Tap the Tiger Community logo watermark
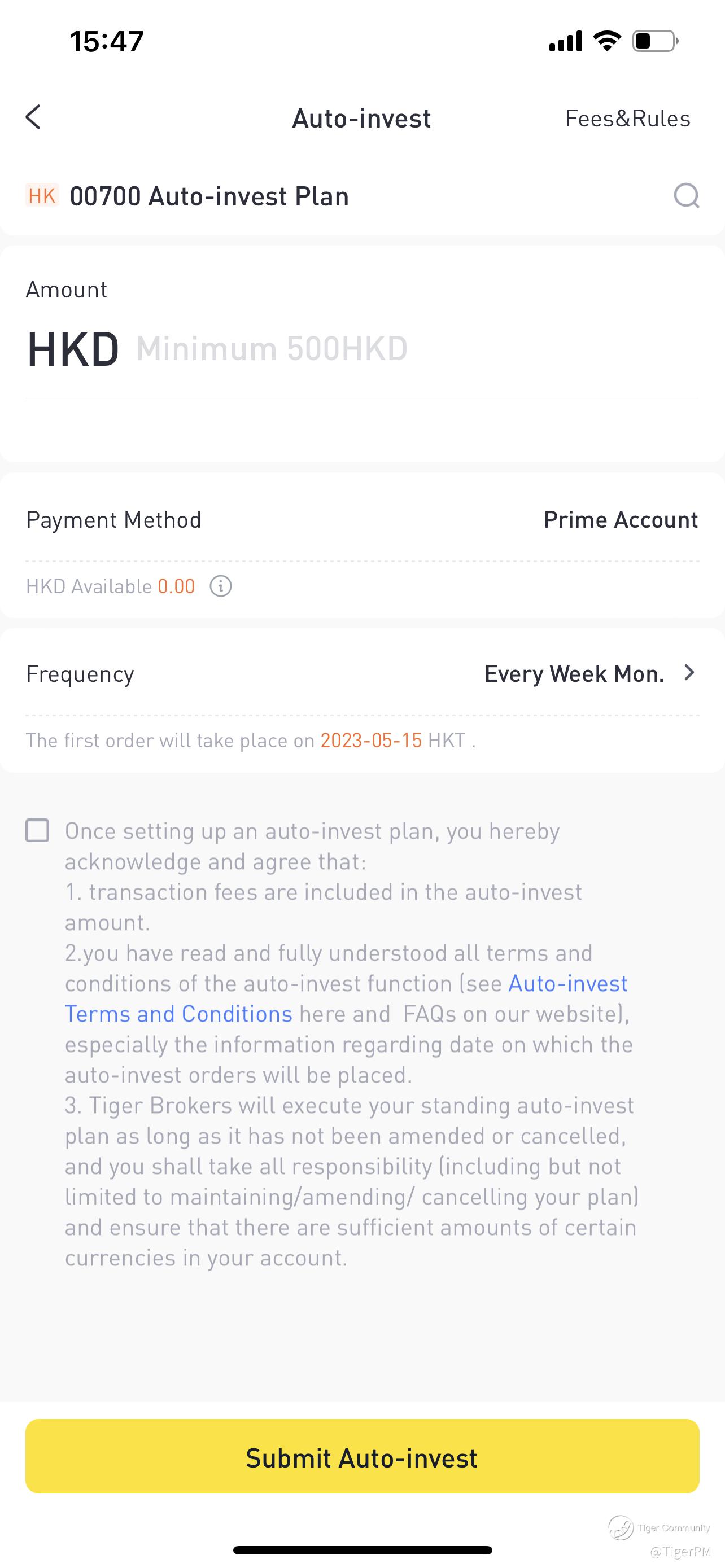The width and height of the screenshot is (725, 1568). [621, 1527]
